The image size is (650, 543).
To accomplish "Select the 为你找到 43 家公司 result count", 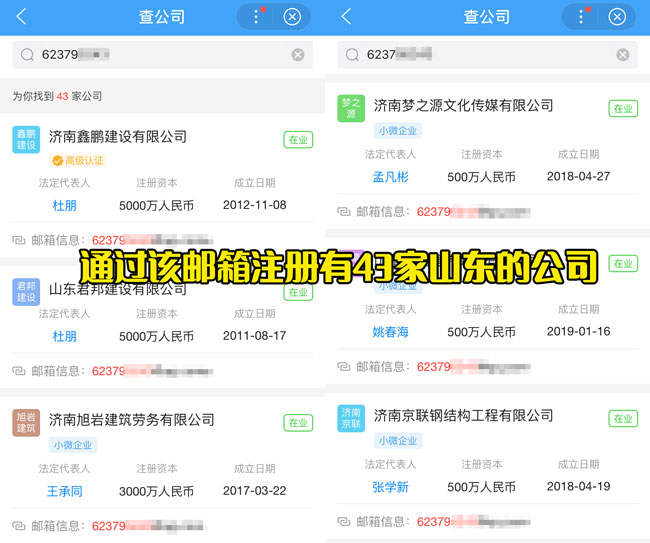I will [57, 96].
